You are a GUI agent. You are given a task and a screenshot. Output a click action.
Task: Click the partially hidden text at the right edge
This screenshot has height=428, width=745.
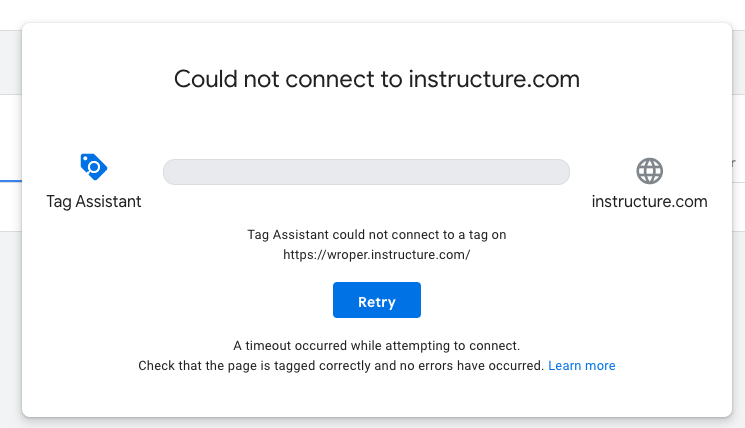(735, 163)
